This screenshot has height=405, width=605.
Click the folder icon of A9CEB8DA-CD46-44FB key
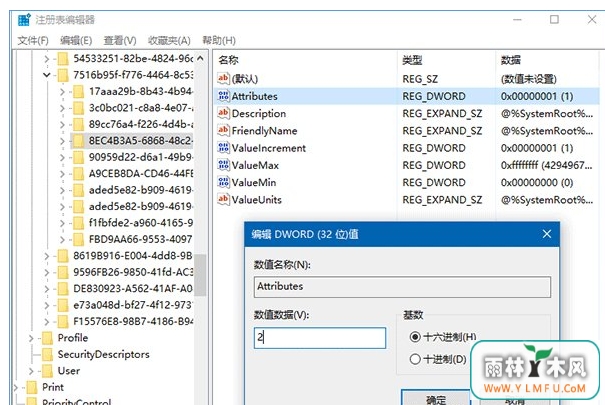pos(78,174)
